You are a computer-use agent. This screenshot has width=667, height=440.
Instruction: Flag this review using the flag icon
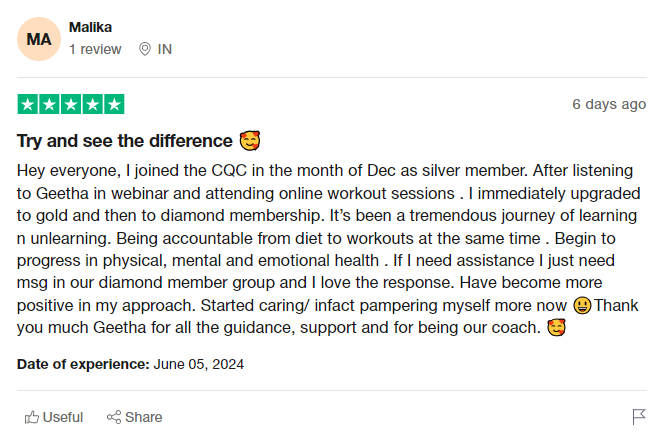(639, 417)
